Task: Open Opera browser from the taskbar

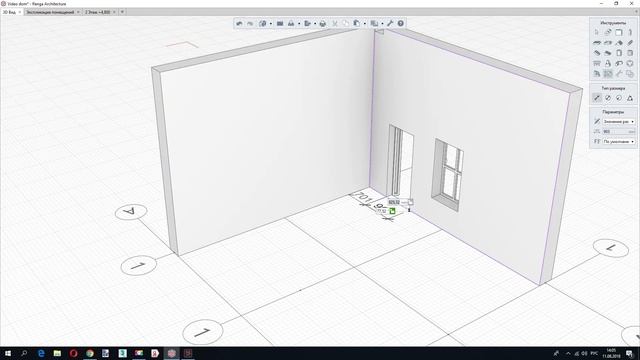Action: click(x=73, y=353)
